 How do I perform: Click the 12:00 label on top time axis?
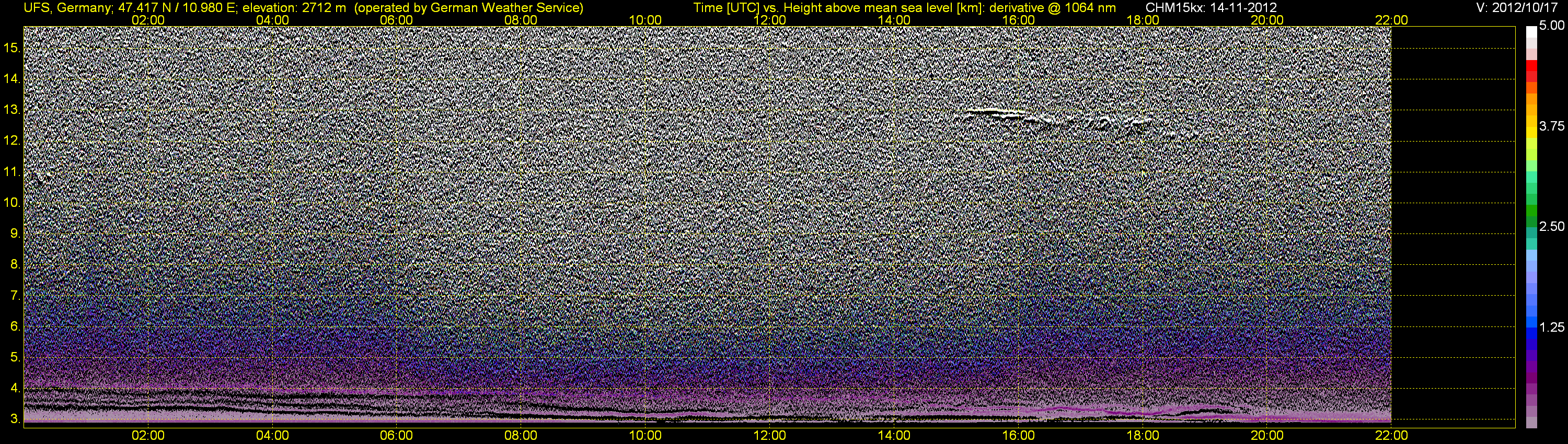(769, 20)
